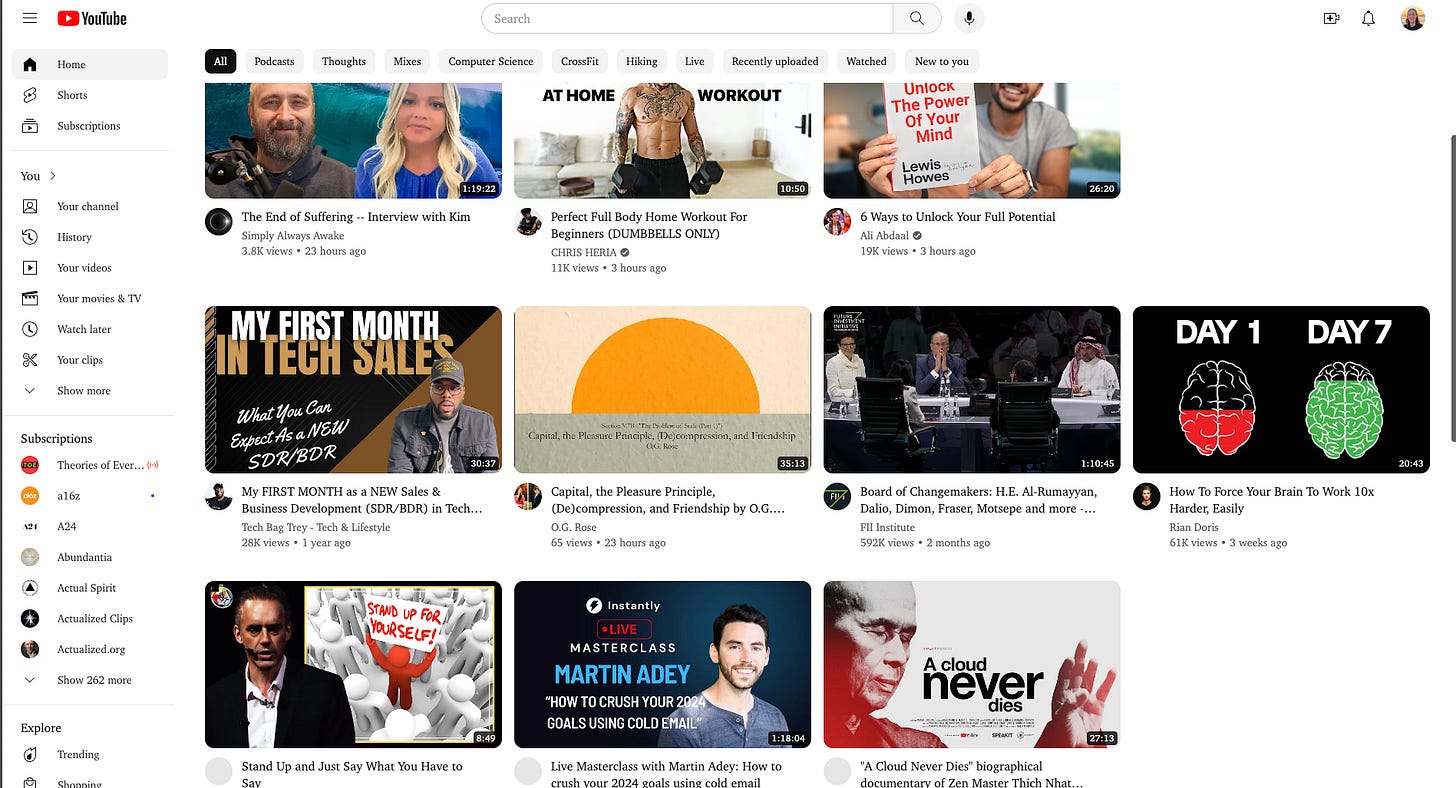Open the O.G. Rose channel link
Image resolution: width=1456 pixels, height=788 pixels.
click(x=574, y=527)
